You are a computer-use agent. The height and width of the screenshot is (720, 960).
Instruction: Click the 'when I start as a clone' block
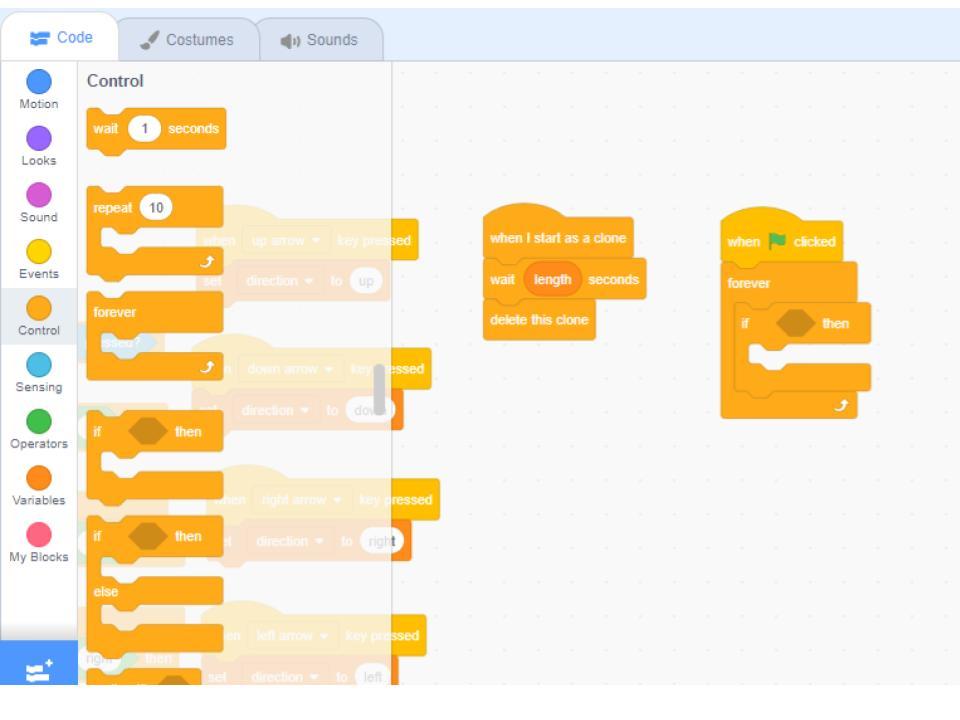pyautogui.click(x=557, y=238)
